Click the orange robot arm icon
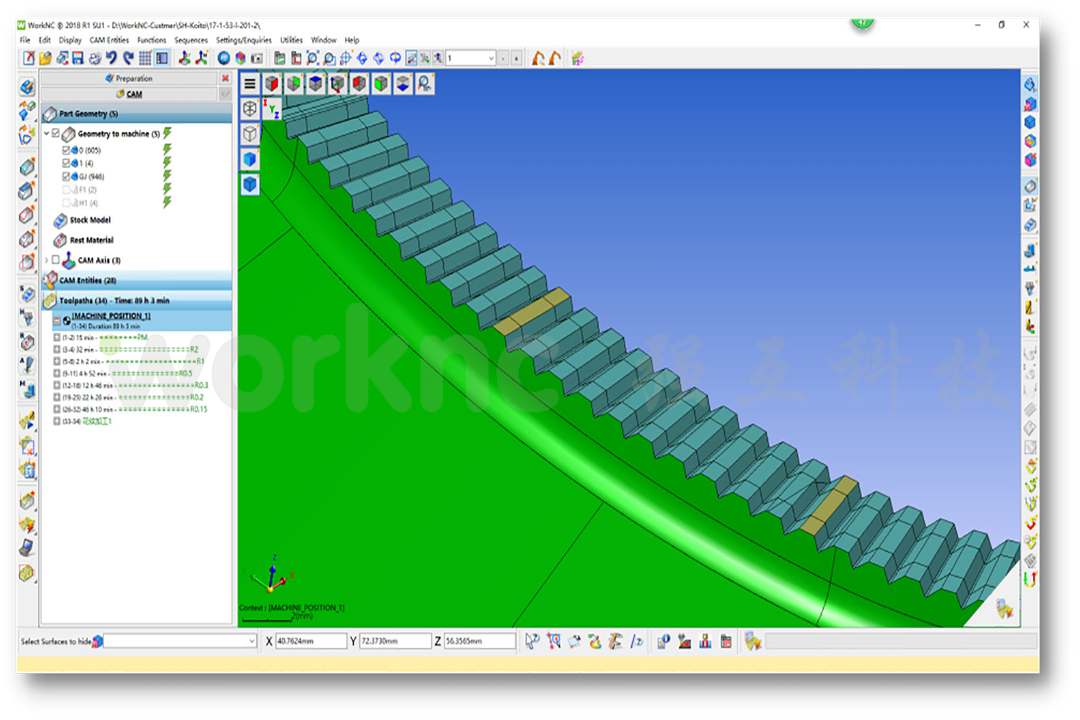 [538, 59]
